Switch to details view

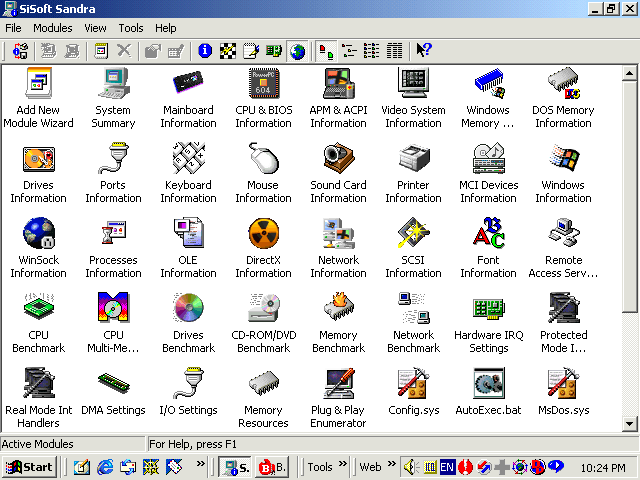pos(394,51)
